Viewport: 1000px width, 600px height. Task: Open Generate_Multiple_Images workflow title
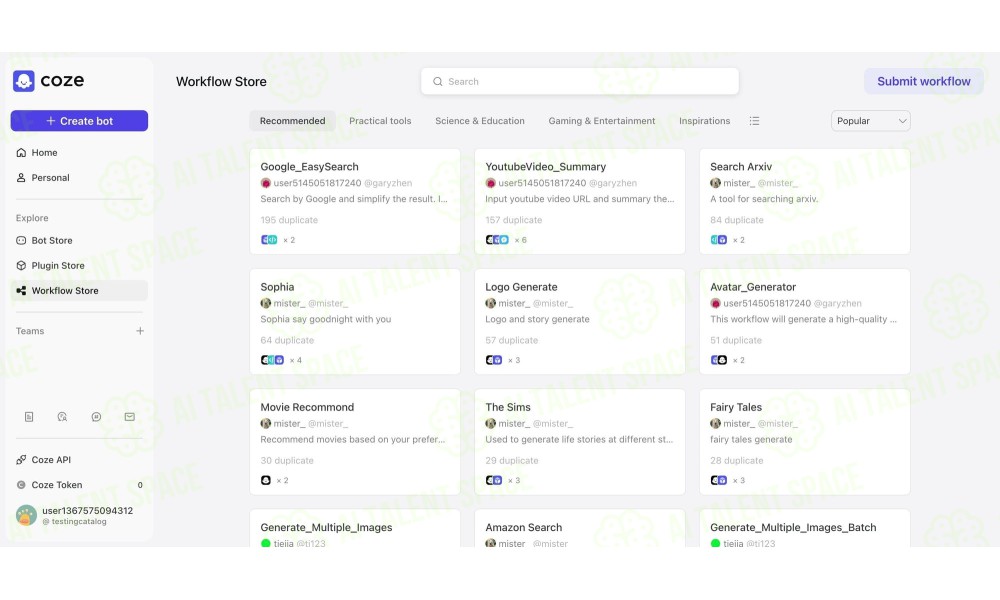point(326,527)
